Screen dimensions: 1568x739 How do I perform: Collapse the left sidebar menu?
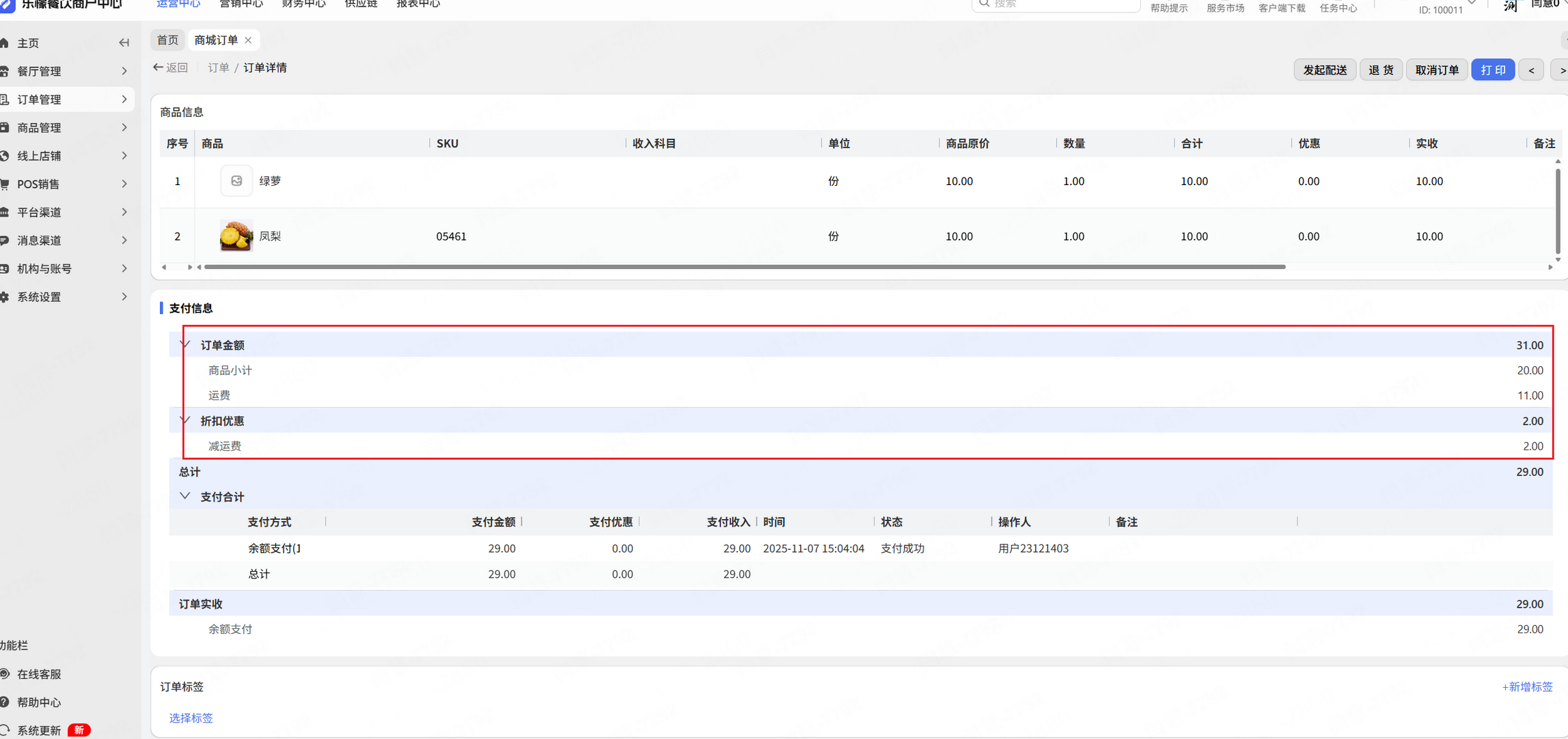point(124,43)
